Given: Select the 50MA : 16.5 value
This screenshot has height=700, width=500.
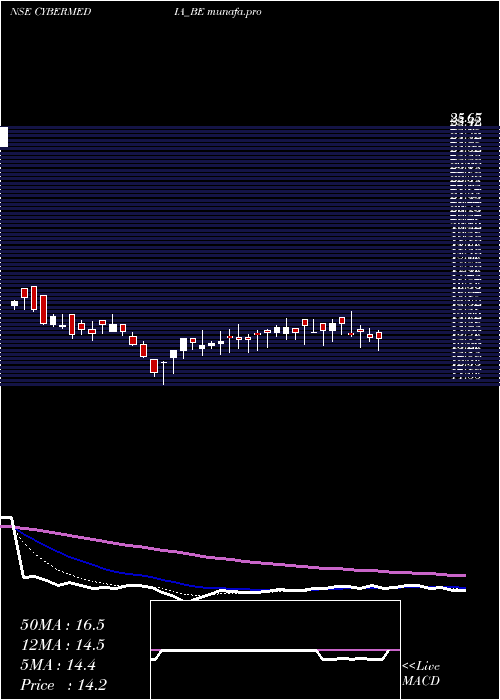Looking at the screenshot, I should [62, 625].
